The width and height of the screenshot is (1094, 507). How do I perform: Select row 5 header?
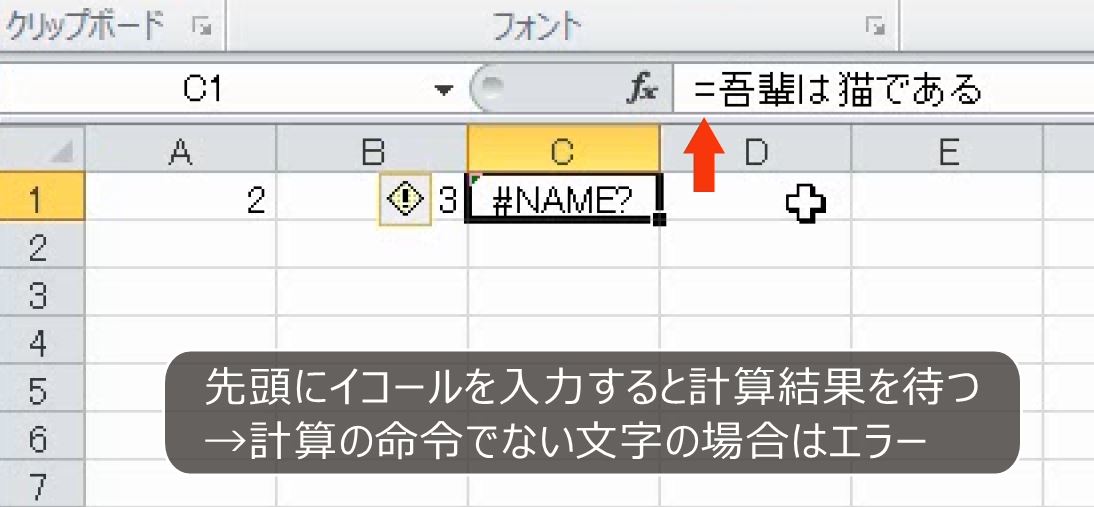point(42,389)
